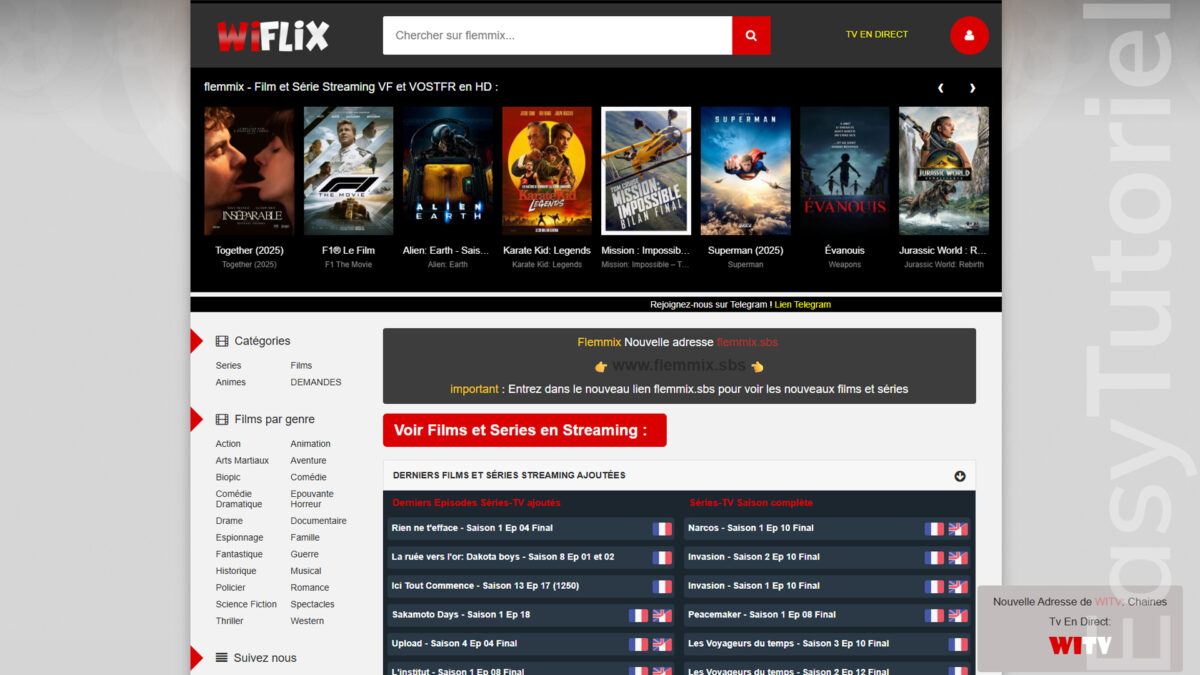The image size is (1200, 675).
Task: Click French flag on Voyageurs du temps Saison 3
Action: tap(958, 644)
